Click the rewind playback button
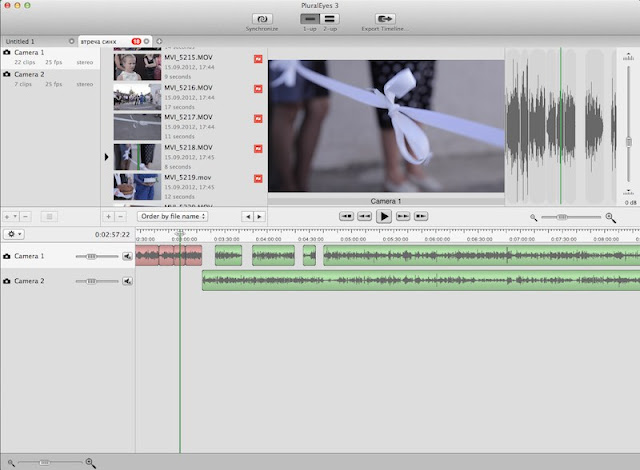640x470 pixels. pyautogui.click(x=364, y=216)
